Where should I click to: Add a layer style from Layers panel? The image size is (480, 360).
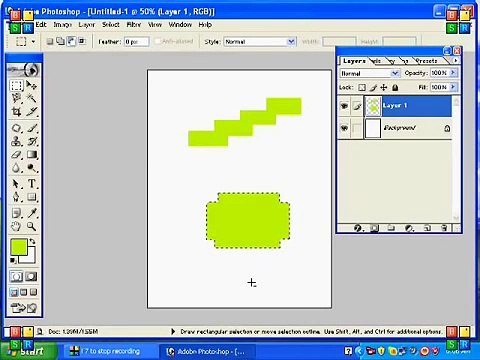tap(358, 228)
